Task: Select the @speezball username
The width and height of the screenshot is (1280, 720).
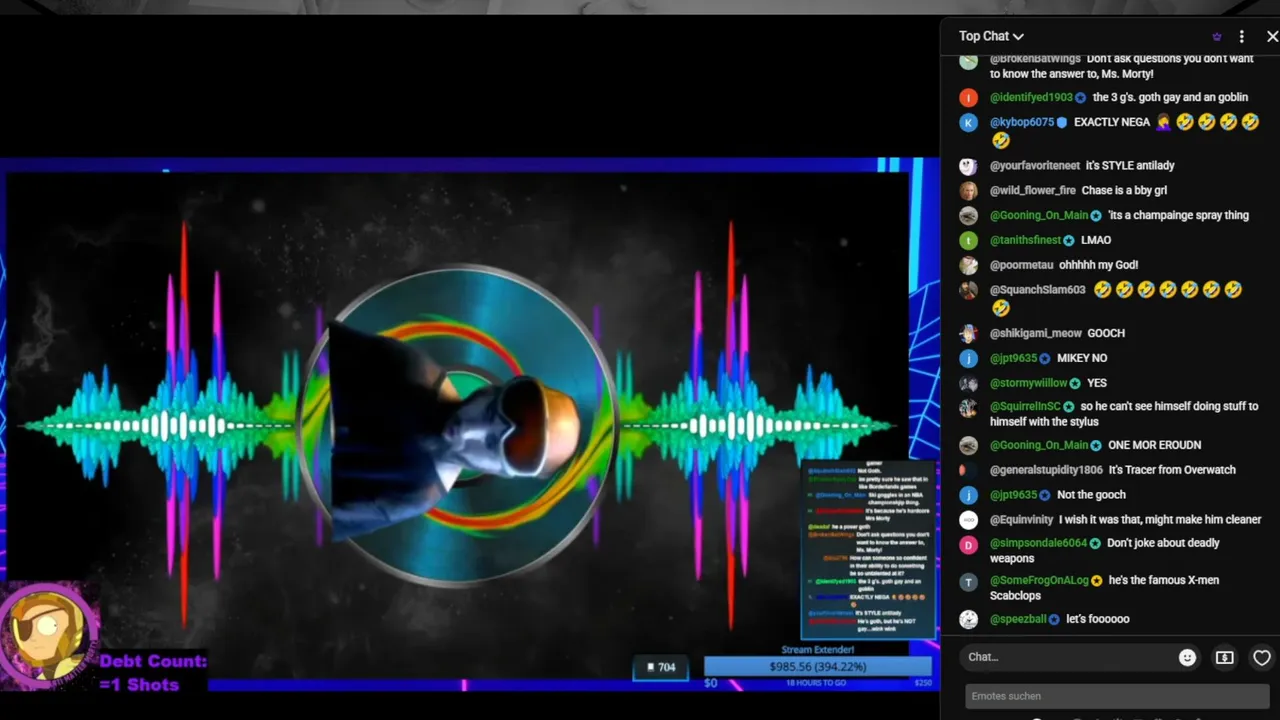Action: (x=1018, y=619)
